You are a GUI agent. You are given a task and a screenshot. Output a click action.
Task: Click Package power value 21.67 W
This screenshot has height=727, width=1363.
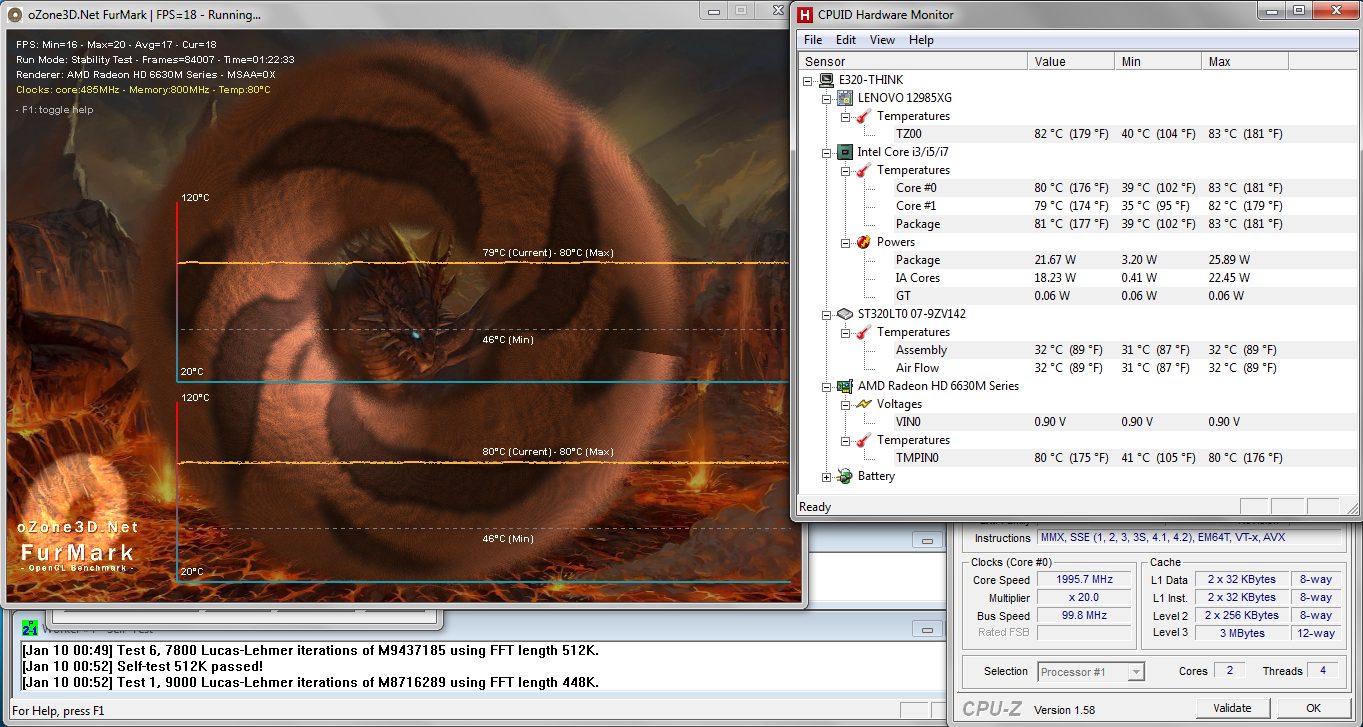point(1055,260)
